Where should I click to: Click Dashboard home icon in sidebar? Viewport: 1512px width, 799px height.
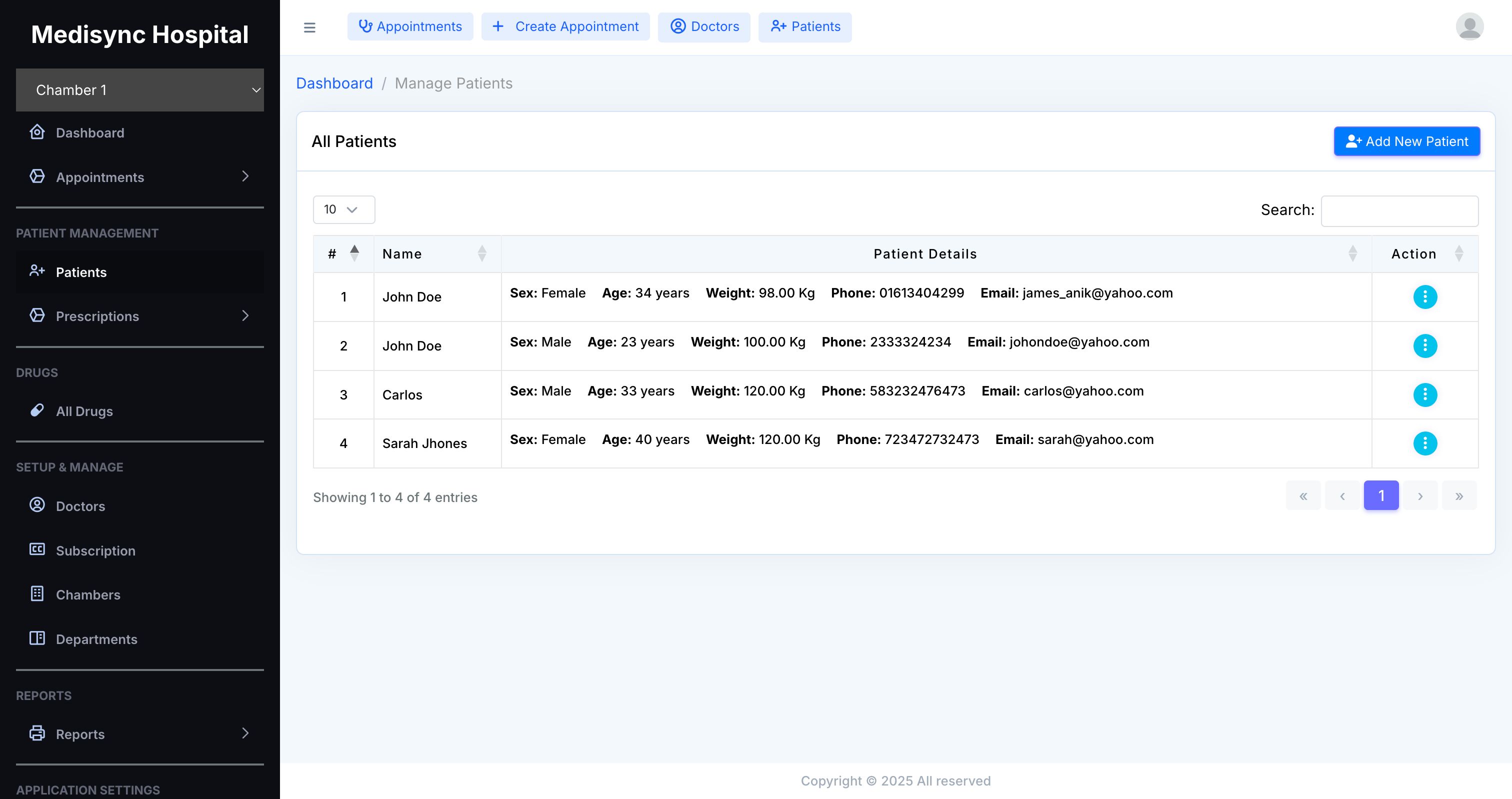[x=37, y=132]
